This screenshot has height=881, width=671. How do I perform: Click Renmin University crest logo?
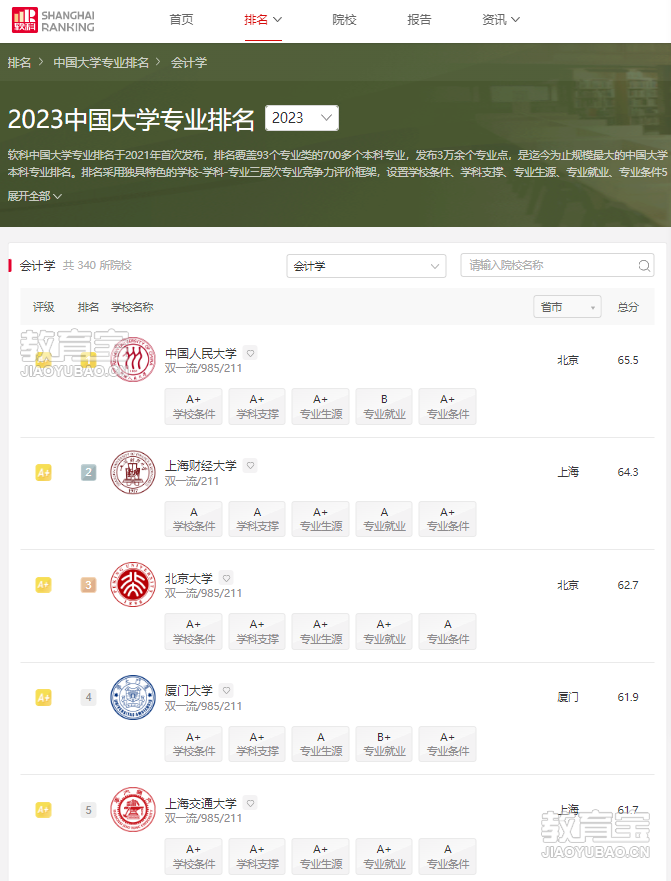133,360
